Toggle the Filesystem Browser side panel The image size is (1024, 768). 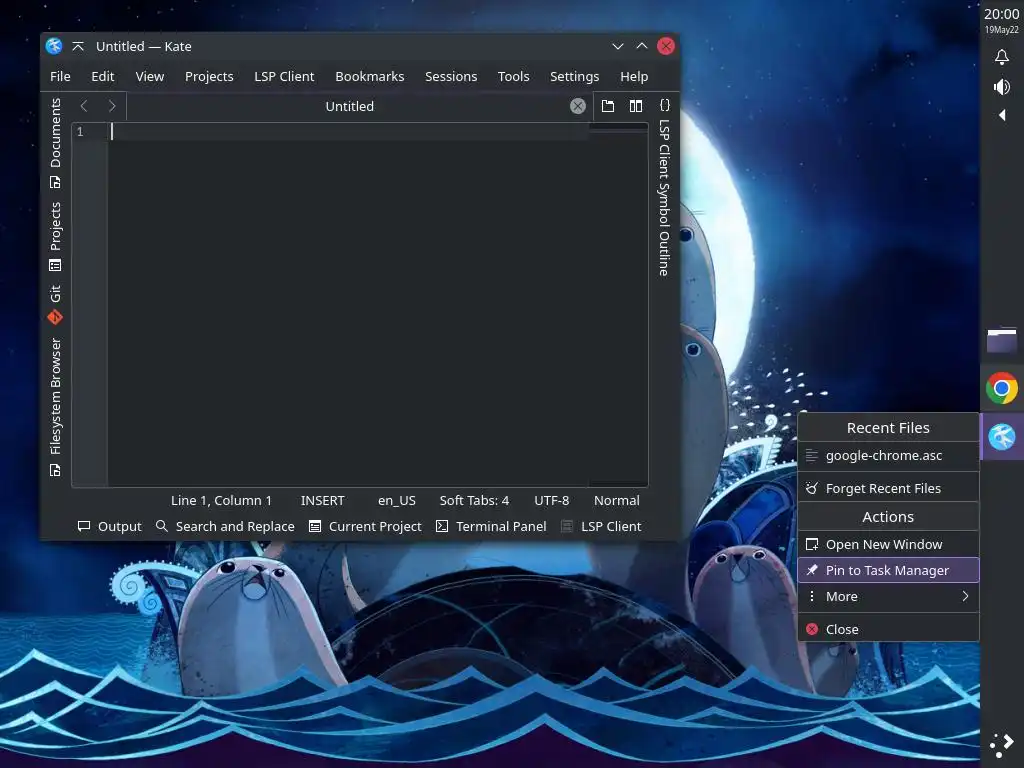coord(56,407)
